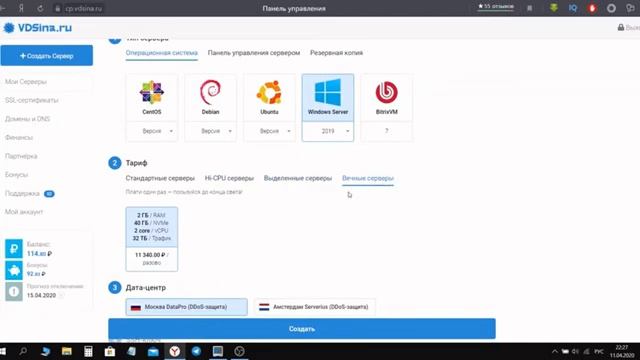The image size is (640, 360).
Task: Open Поддержка in sidebar
Action: (22, 193)
